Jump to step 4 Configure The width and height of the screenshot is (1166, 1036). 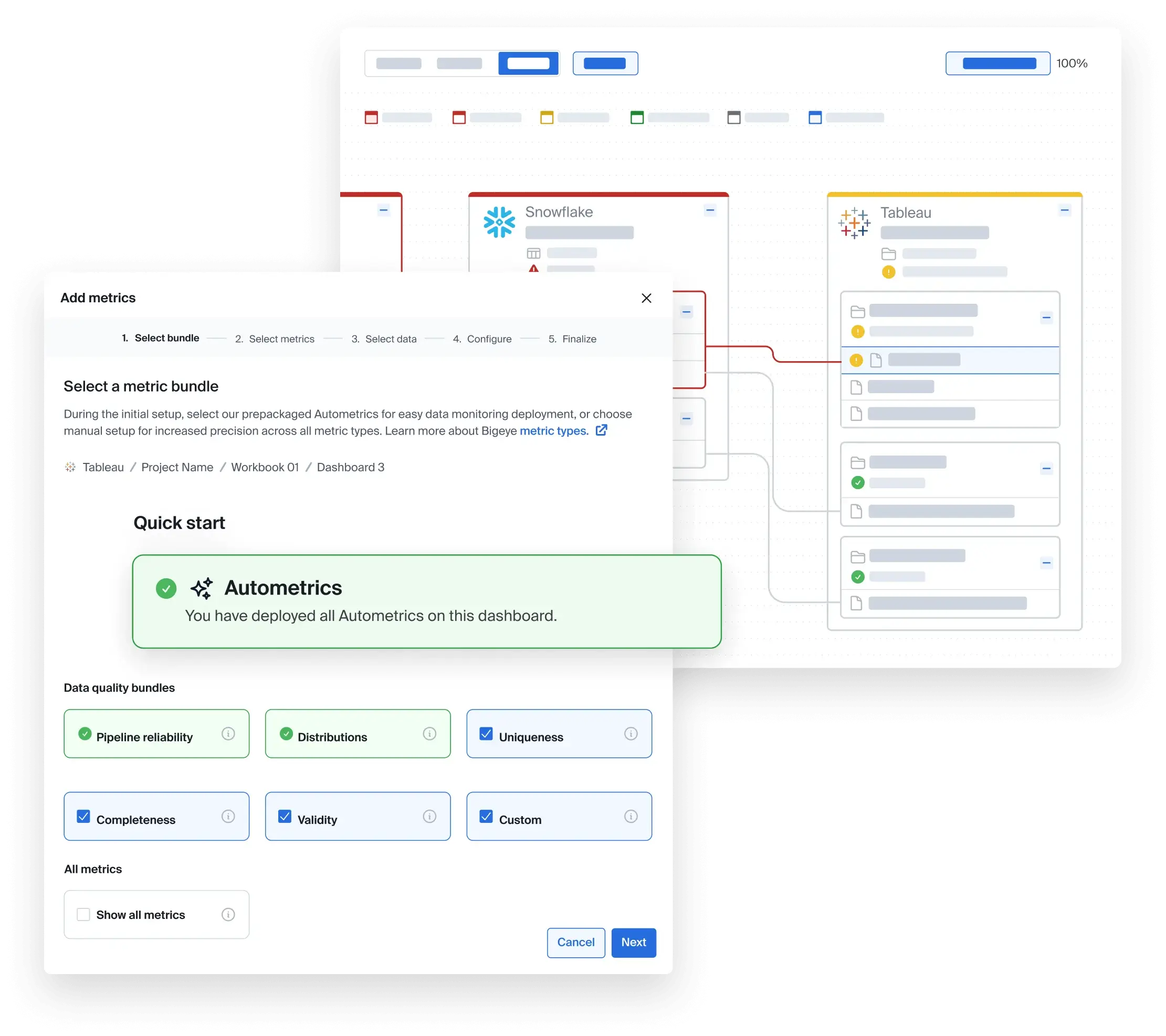click(482, 339)
